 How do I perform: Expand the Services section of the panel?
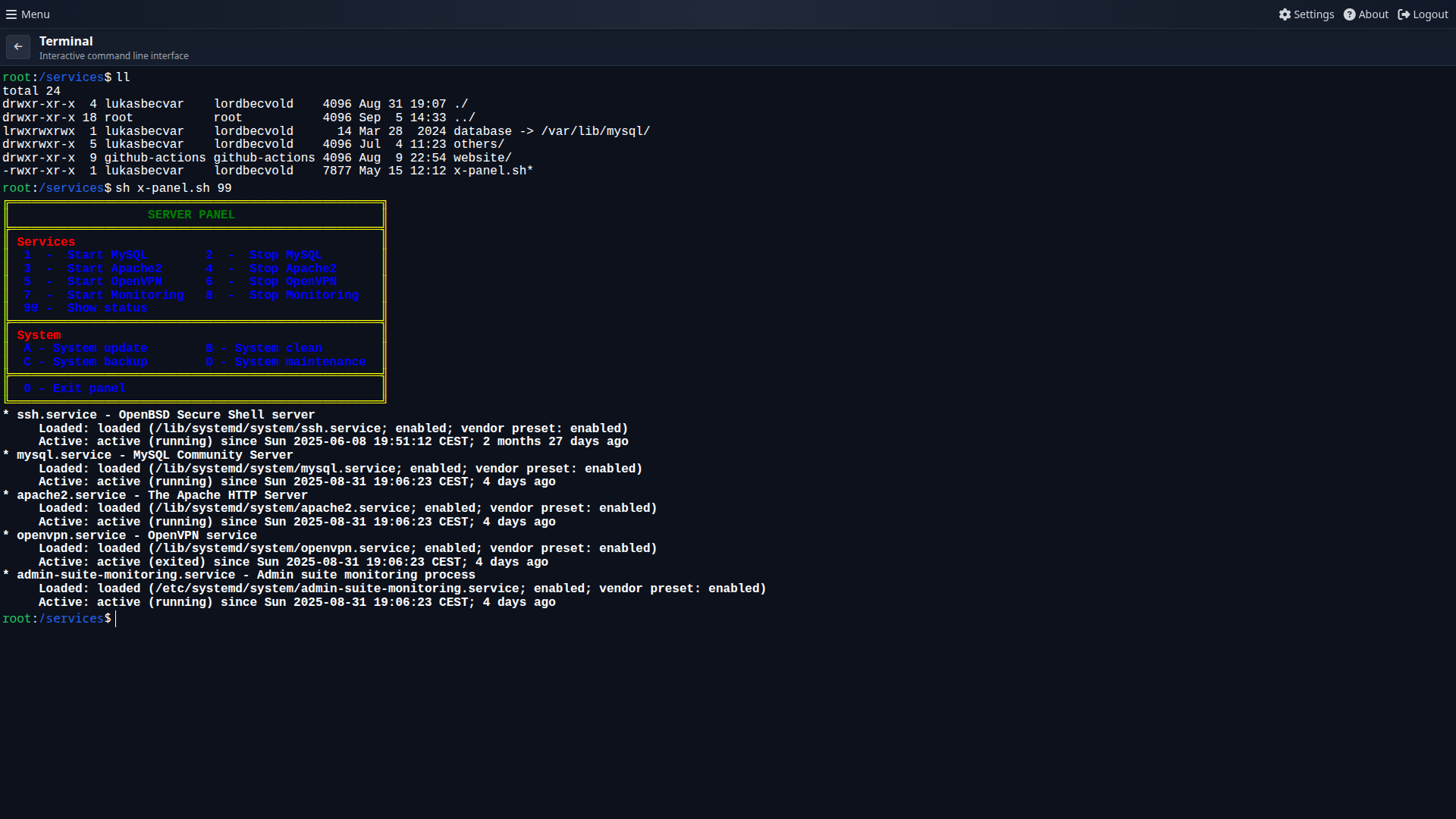(x=45, y=241)
